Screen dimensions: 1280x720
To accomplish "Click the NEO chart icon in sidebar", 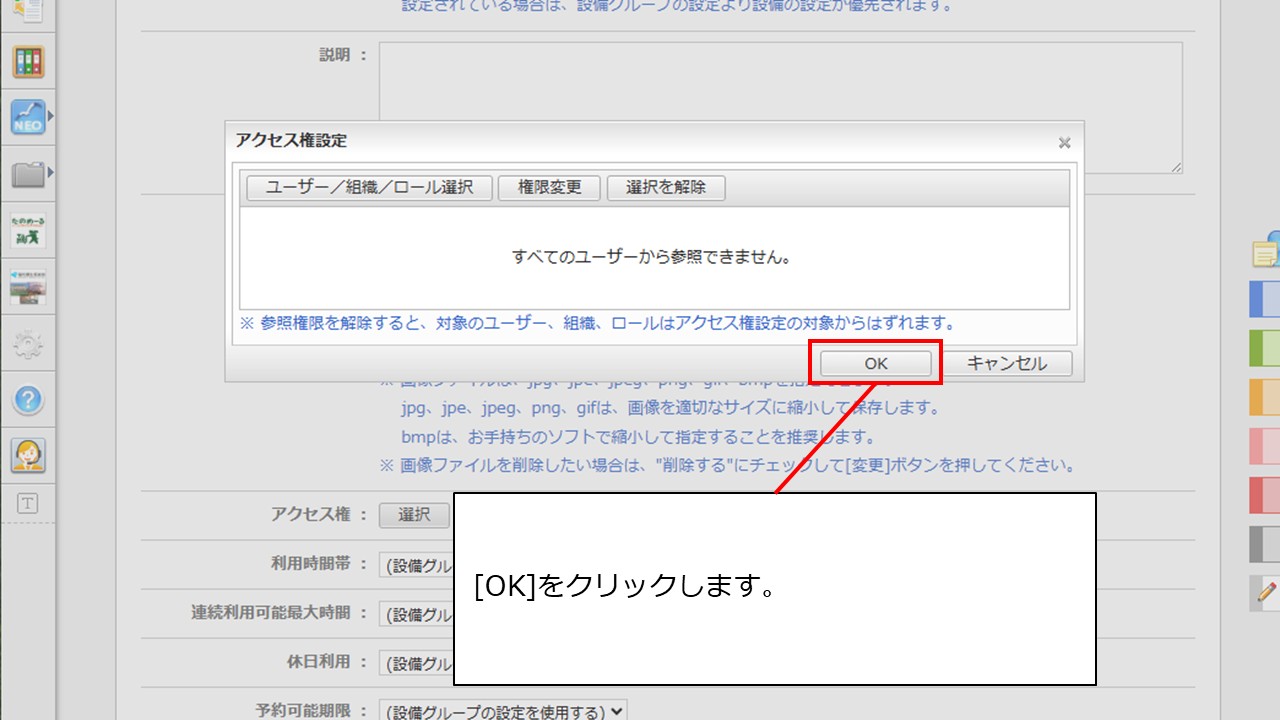I will [28, 117].
